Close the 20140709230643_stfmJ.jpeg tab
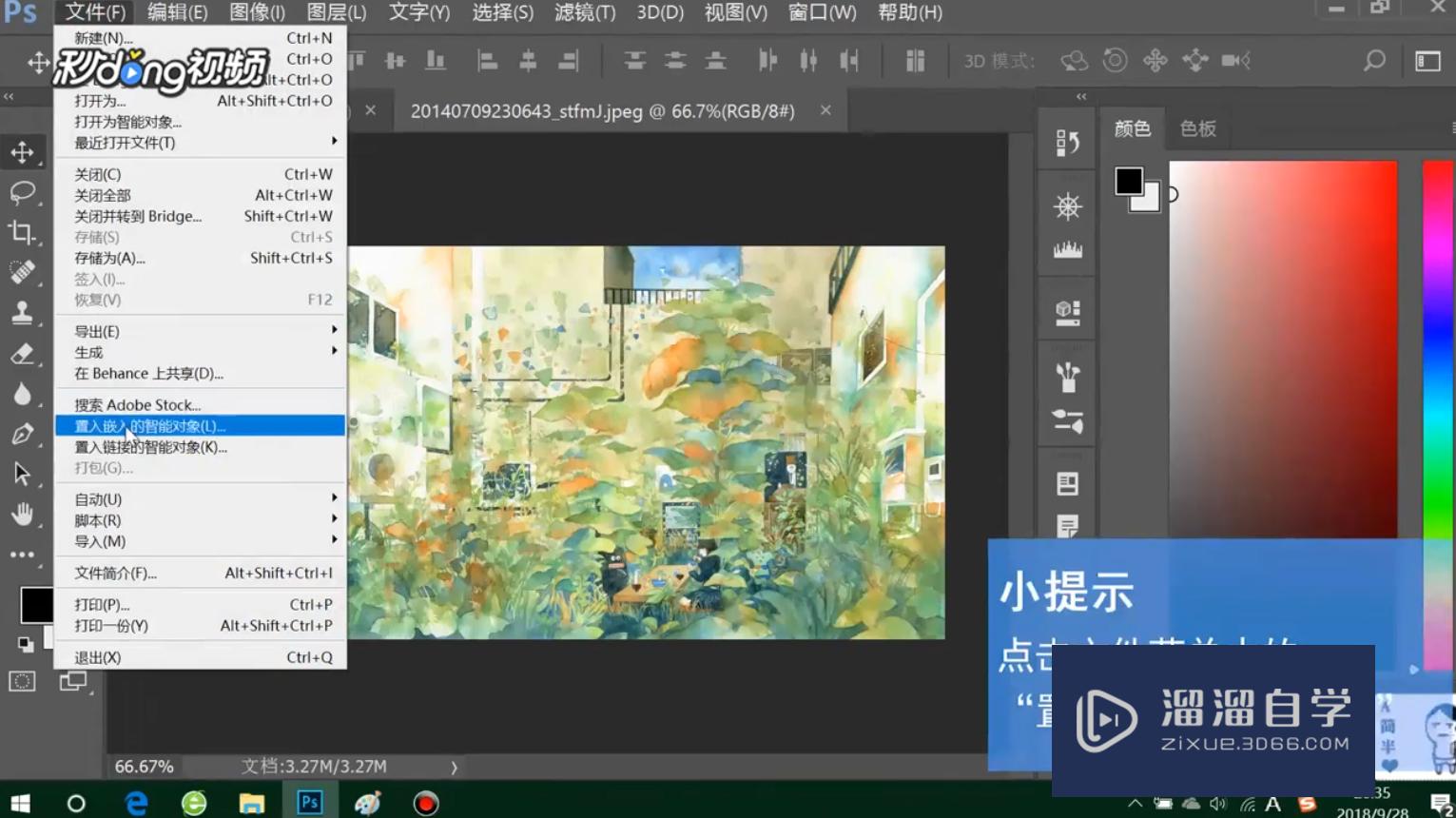Image resolution: width=1456 pixels, height=818 pixels. pyautogui.click(x=825, y=110)
